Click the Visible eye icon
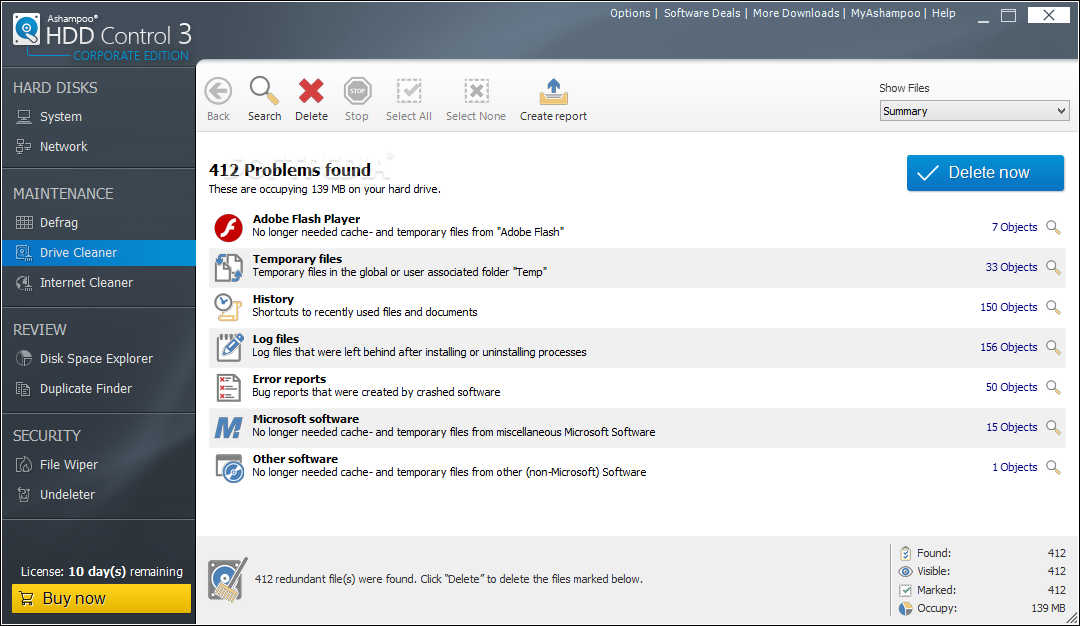This screenshot has width=1080, height=626. 905,571
